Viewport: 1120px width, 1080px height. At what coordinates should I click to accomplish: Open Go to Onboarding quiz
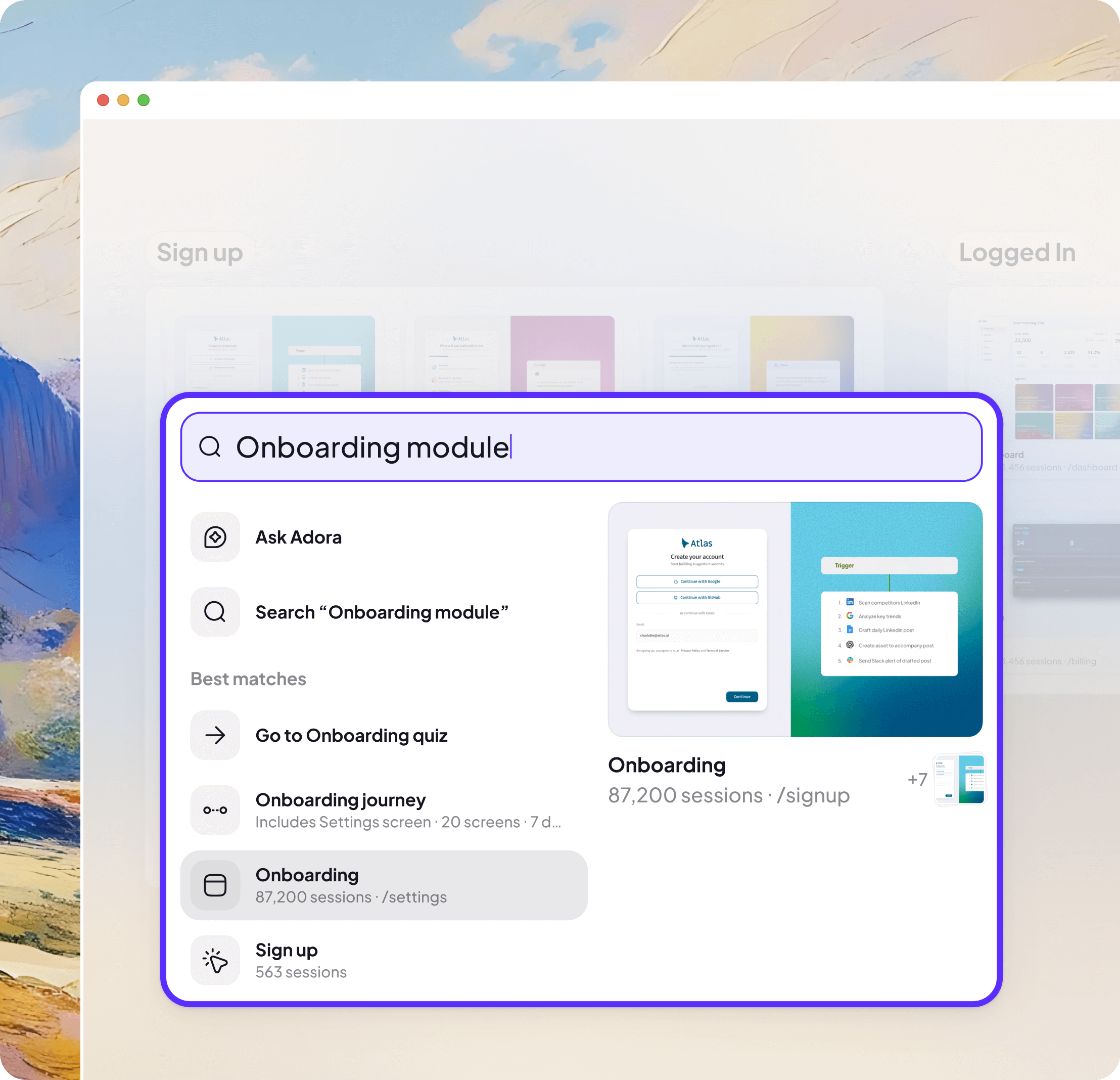pyautogui.click(x=351, y=735)
